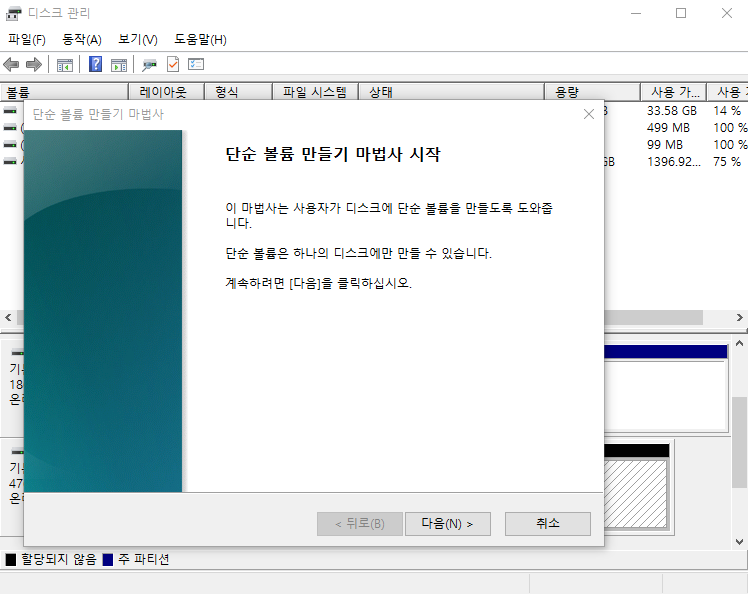The width and height of the screenshot is (748, 594).
Task: Close the 단순 볼륨 만들기 마법사 dialog
Action: point(589,114)
